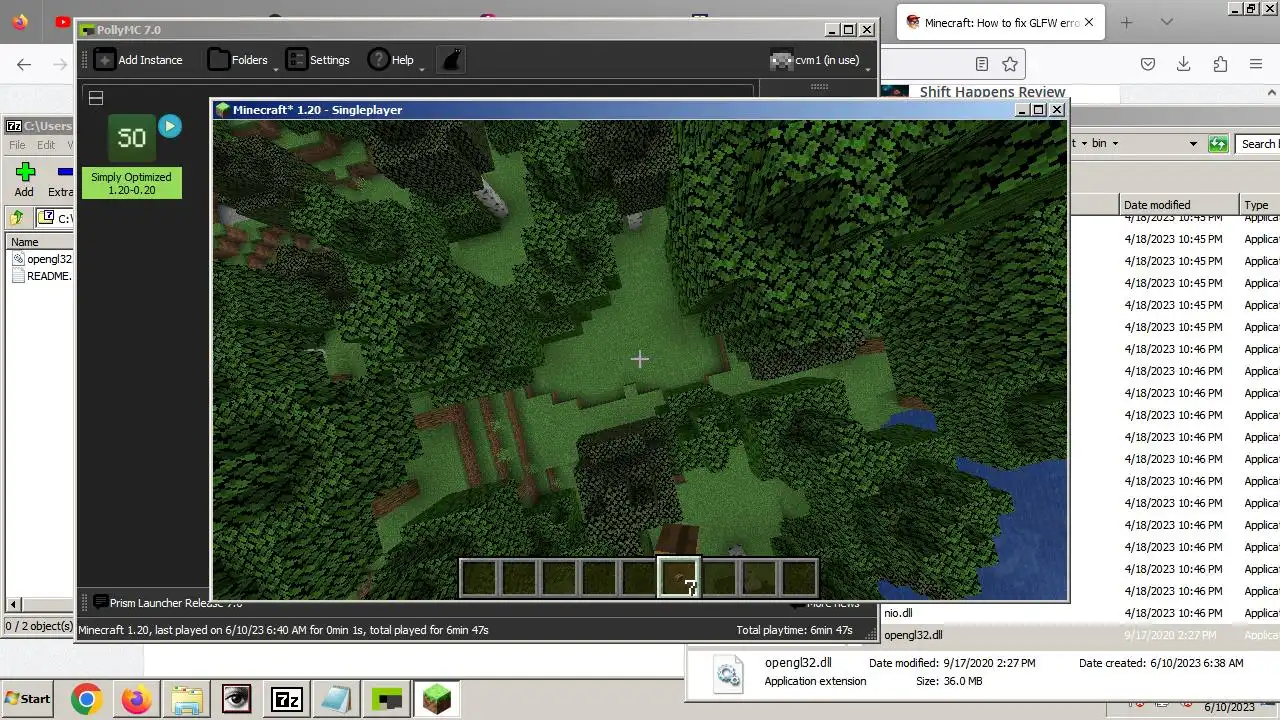Open the Firefox hamburger menu
The width and height of the screenshot is (1280, 720).
tap(1256, 64)
